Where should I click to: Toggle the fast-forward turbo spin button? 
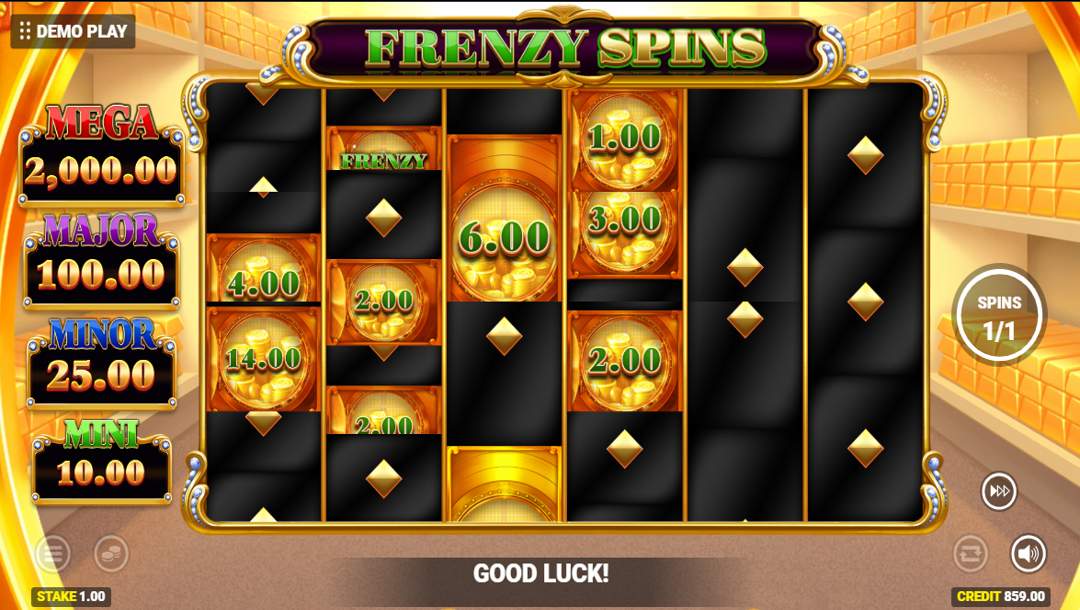[x=999, y=491]
